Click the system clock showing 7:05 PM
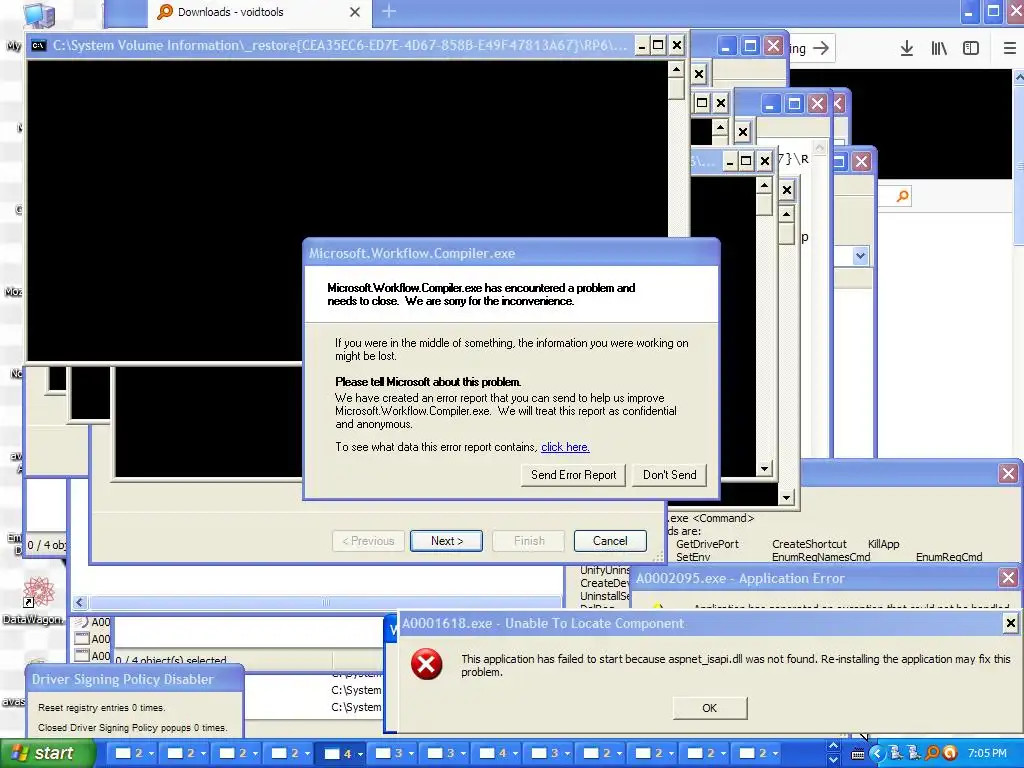The image size is (1024, 768). pyautogui.click(x=987, y=754)
